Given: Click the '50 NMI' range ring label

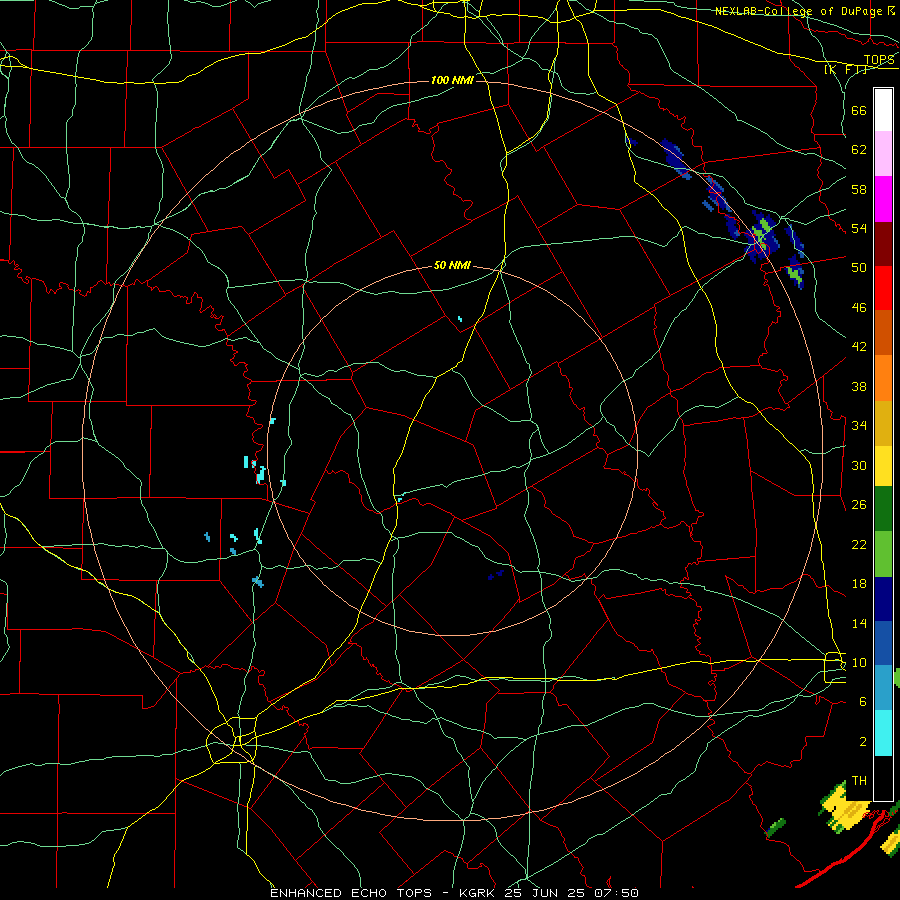Looking at the screenshot, I should [x=452, y=265].
